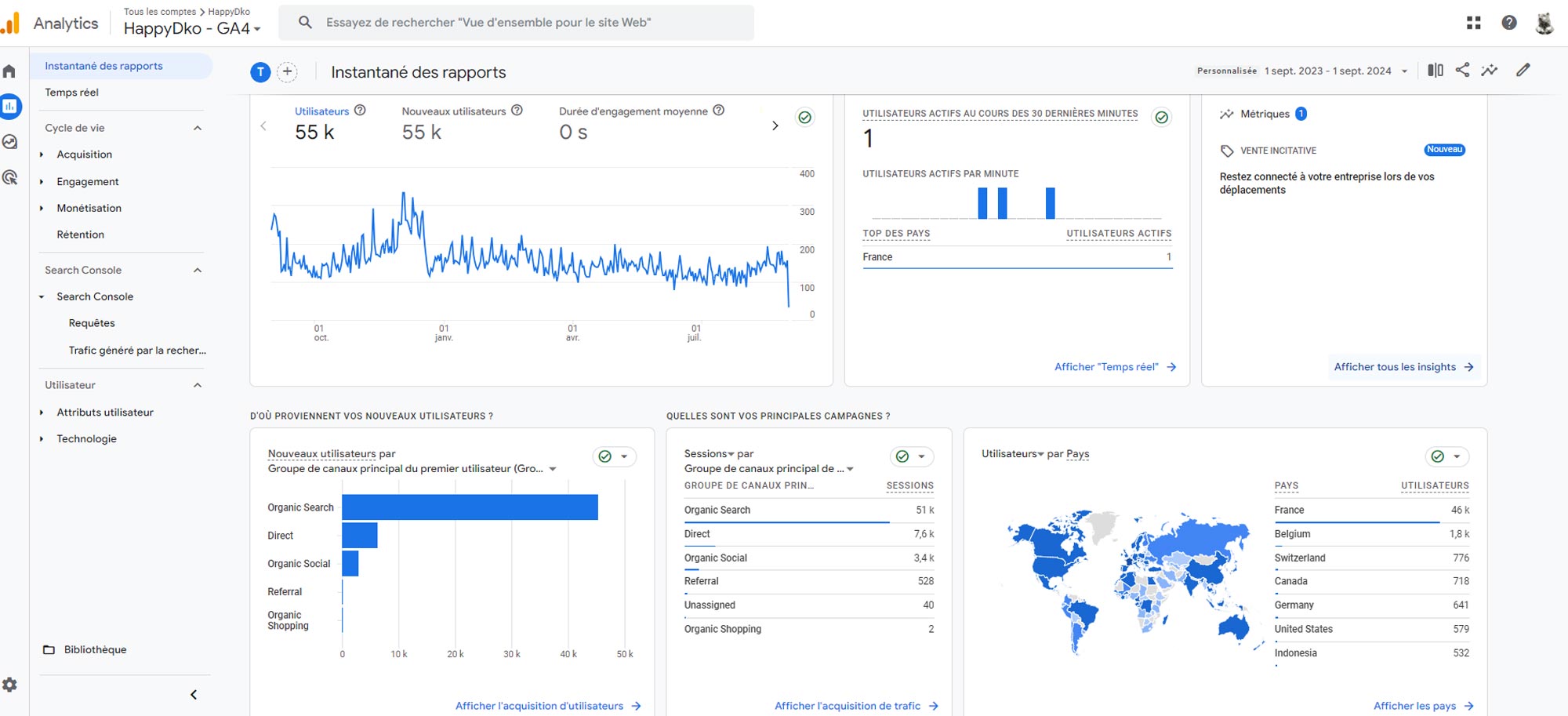Collapse the nested Search Console tree item
The height and width of the screenshot is (716, 1568).
tap(42, 296)
